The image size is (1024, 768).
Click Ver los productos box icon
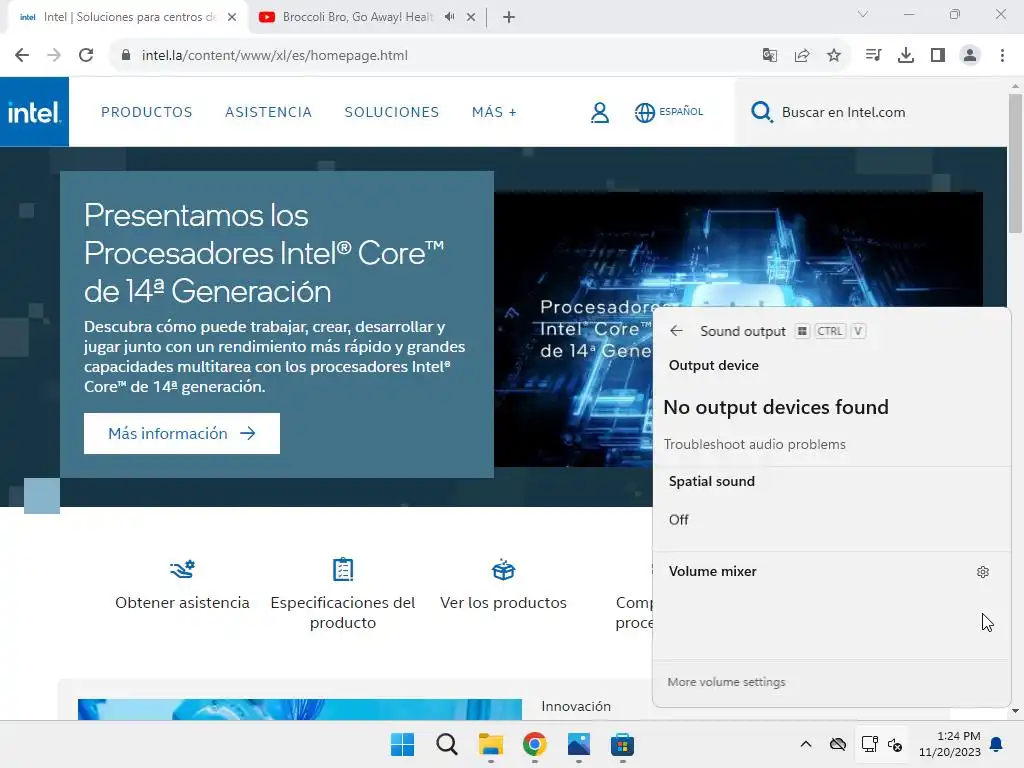[503, 569]
